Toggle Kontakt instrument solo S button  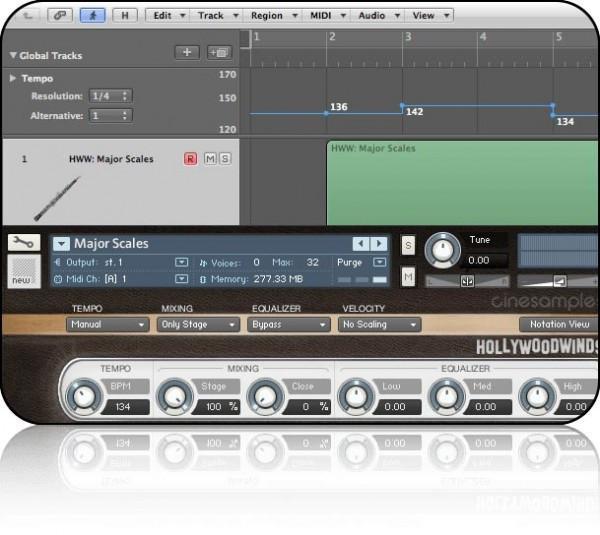pos(408,245)
